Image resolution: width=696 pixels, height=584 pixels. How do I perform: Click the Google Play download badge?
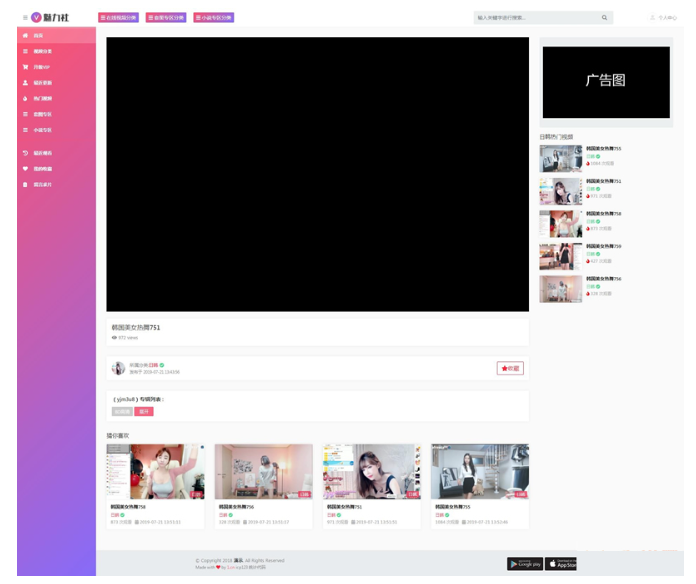tap(524, 564)
